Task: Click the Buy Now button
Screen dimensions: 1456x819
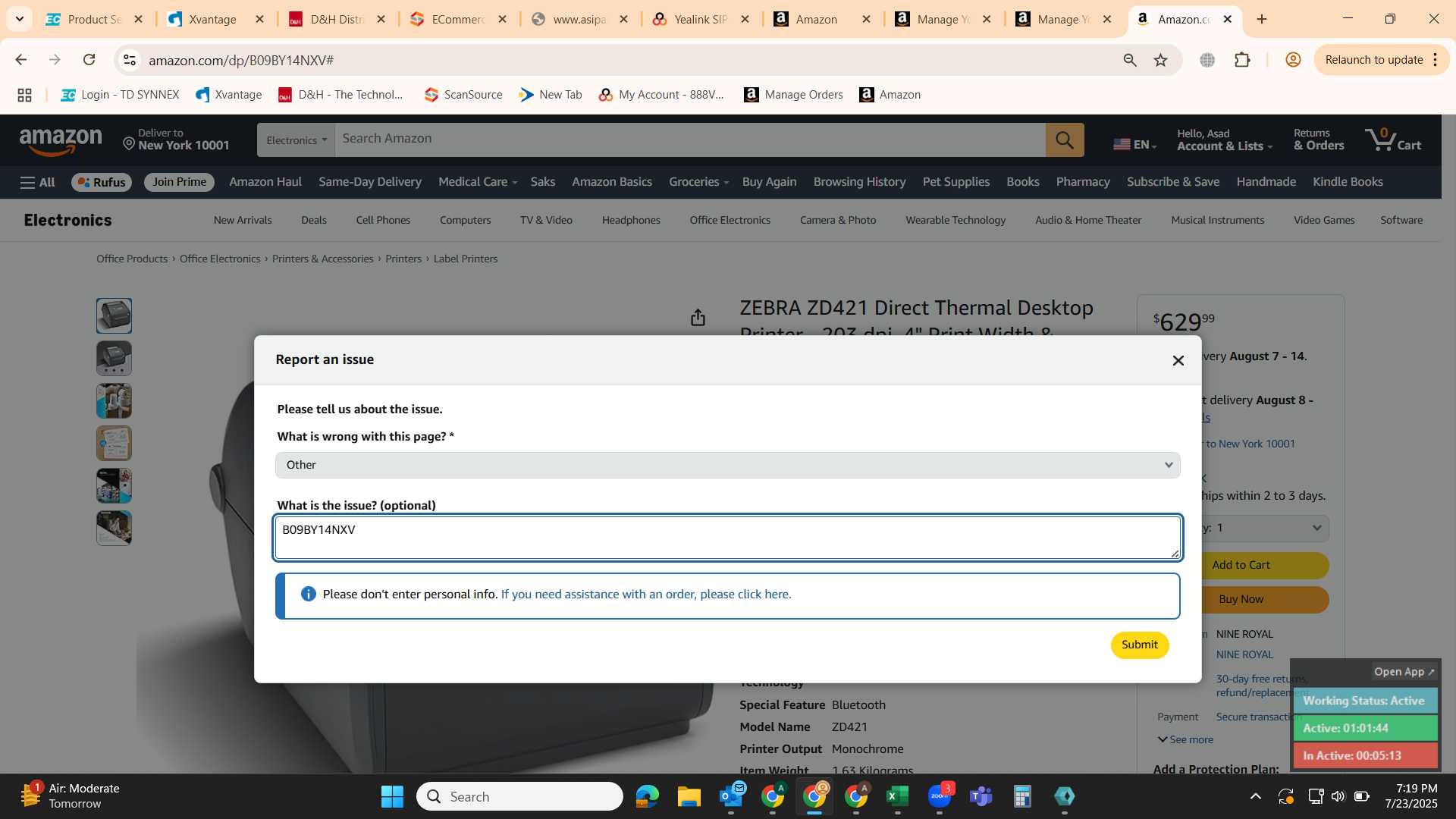Action: [1264, 600]
